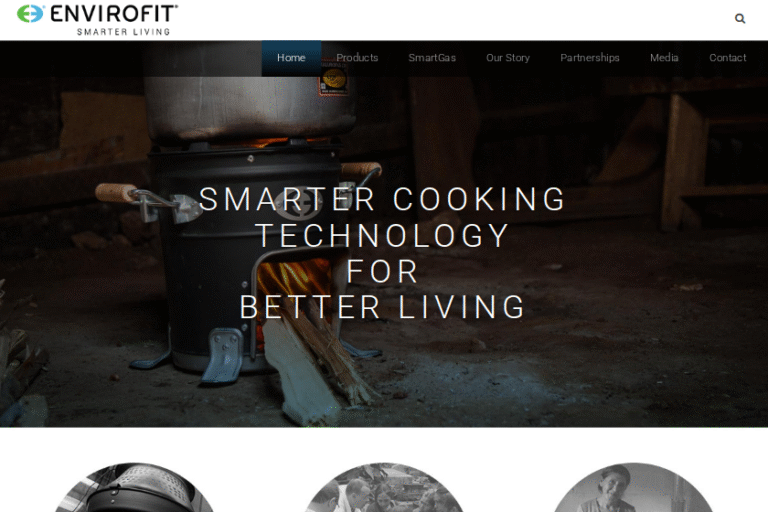
Task: Visit the Contact page
Action: tap(727, 58)
